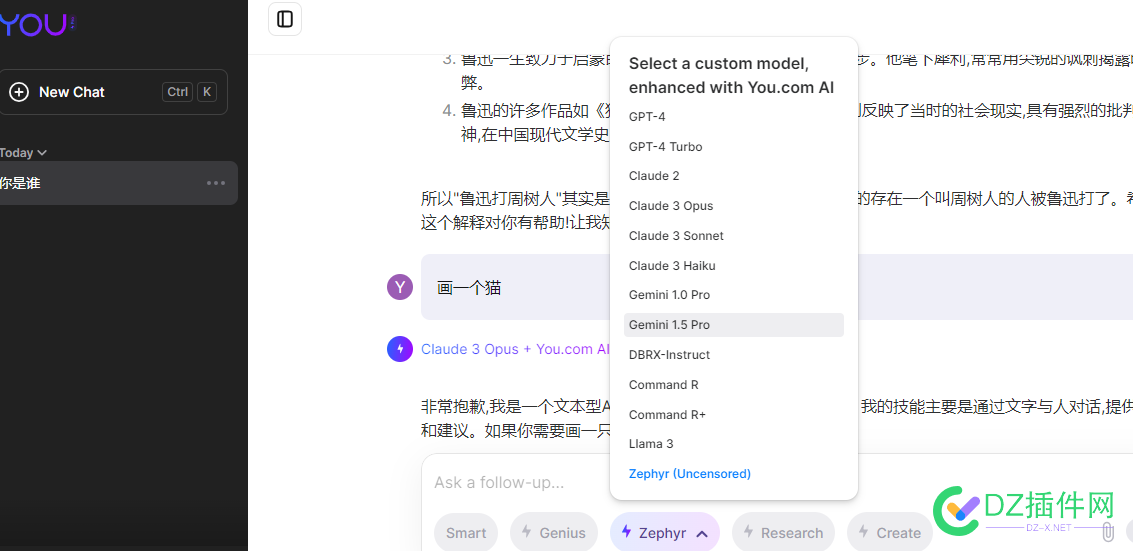Select GPT-4 Turbo model
The width and height of the screenshot is (1133, 551).
point(733,147)
